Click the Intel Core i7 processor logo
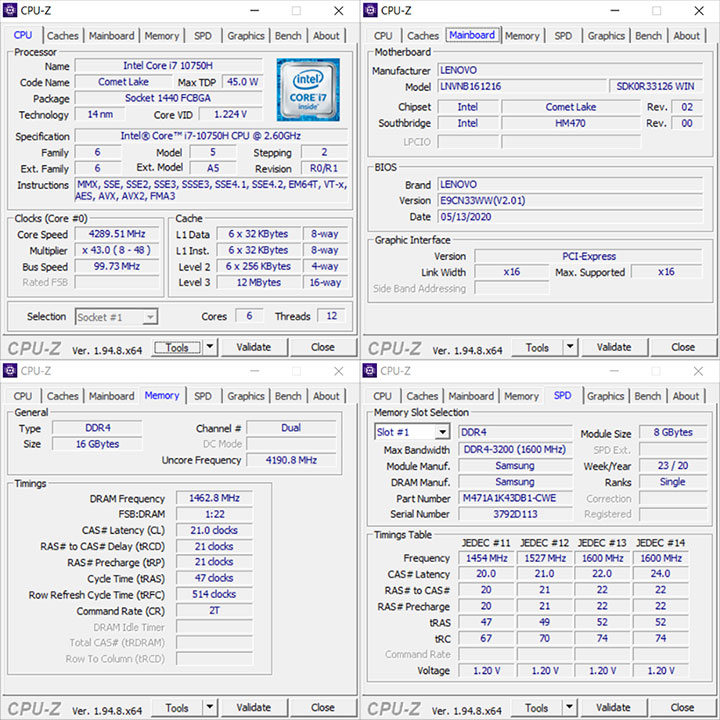720x720 pixels. coord(308,90)
